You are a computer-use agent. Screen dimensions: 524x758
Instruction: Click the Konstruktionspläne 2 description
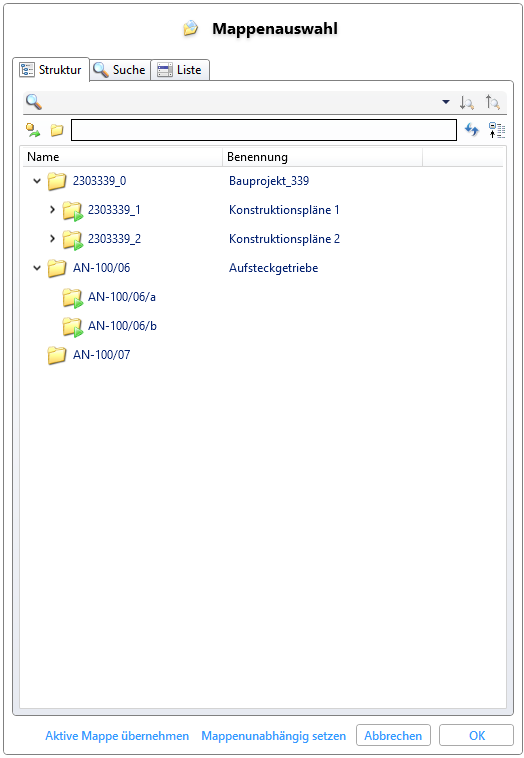pos(284,239)
